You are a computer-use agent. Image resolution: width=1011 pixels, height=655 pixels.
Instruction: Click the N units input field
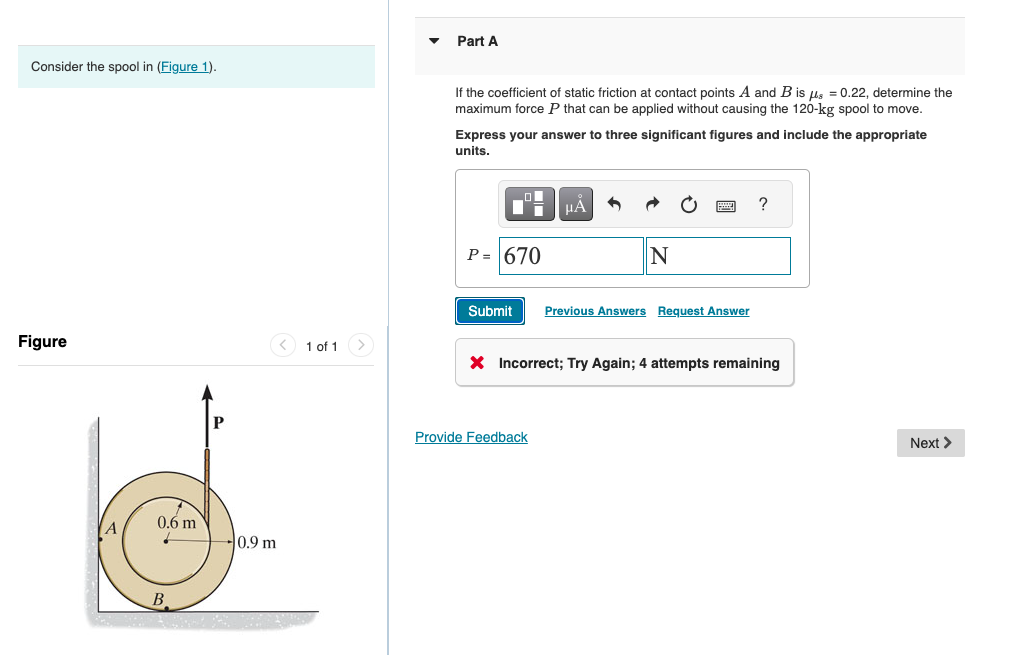717,255
